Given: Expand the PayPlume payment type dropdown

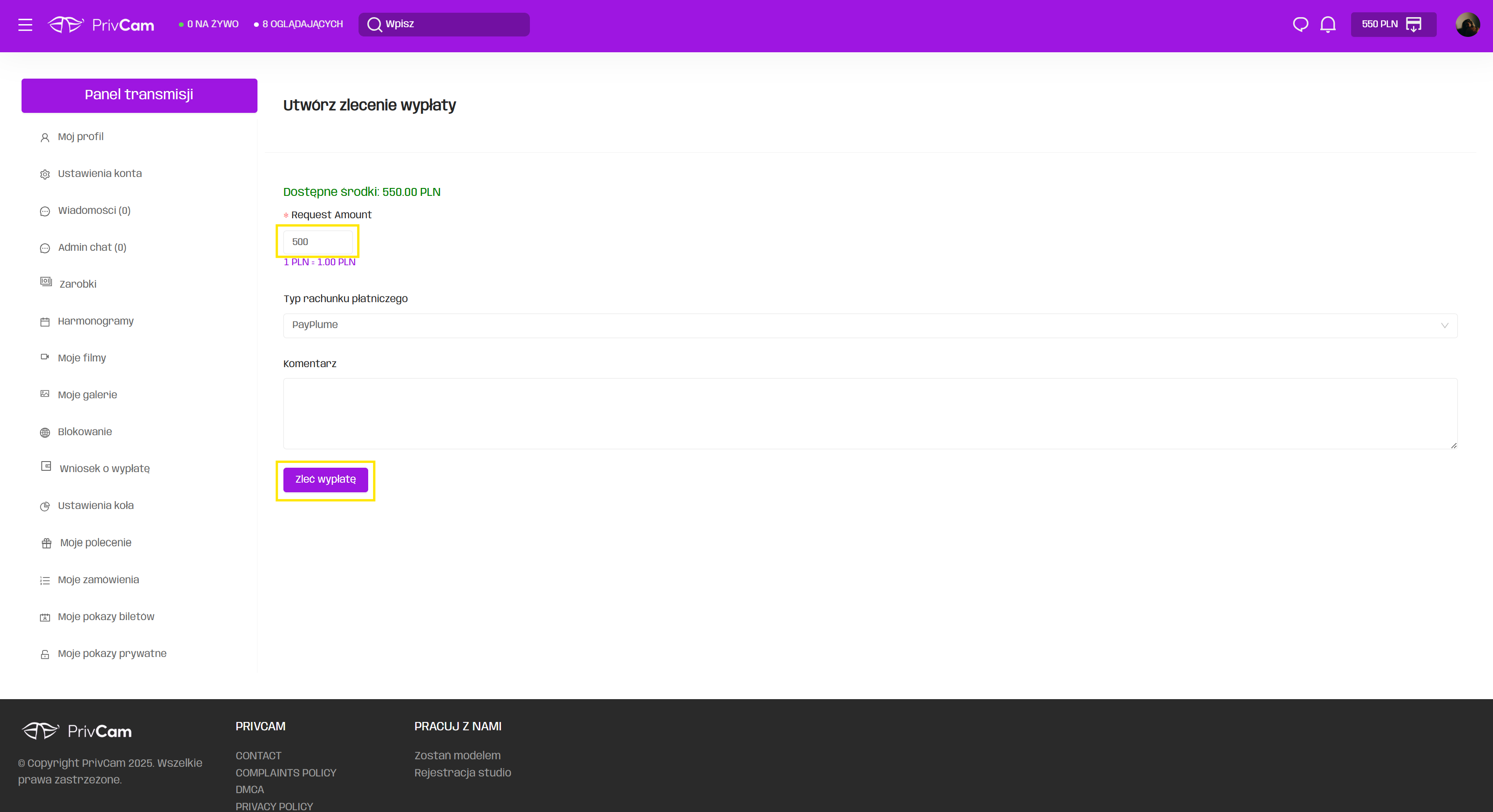Looking at the screenshot, I should [x=870, y=325].
